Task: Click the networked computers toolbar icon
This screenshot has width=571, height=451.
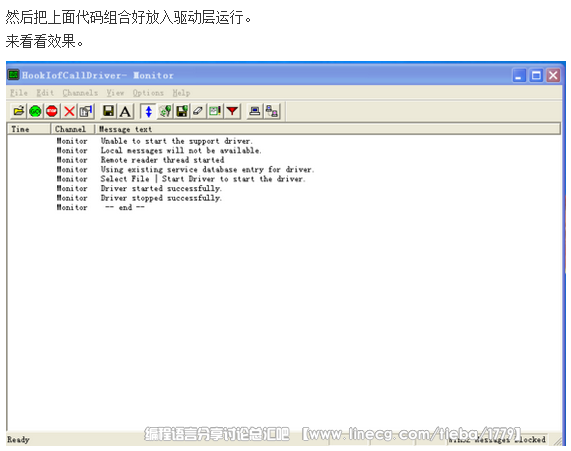Action: 272,111
